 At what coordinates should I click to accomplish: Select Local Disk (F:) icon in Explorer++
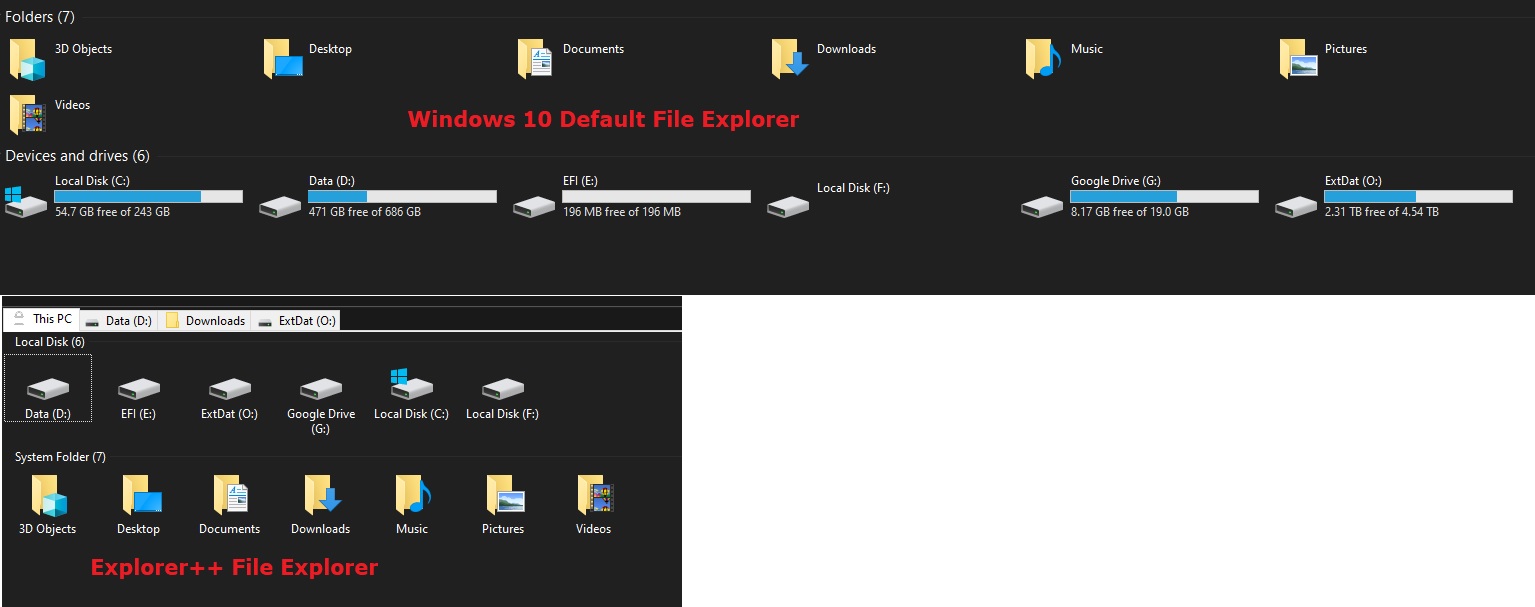point(503,389)
